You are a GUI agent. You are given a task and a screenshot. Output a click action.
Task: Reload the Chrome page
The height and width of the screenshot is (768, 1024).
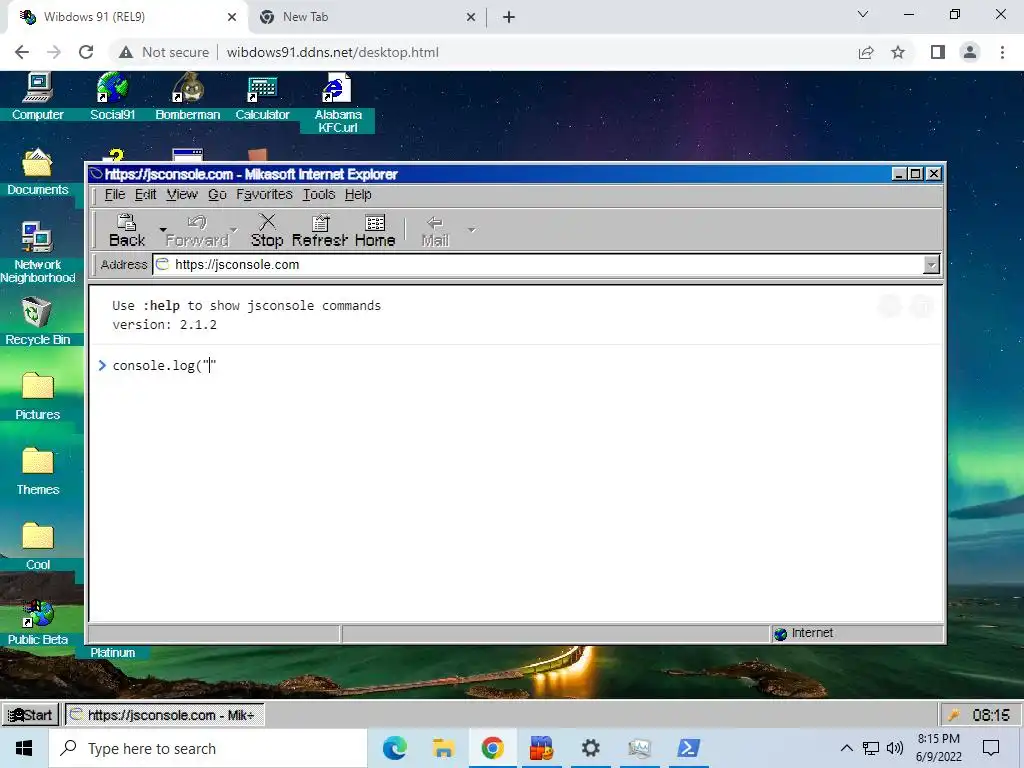[x=86, y=52]
